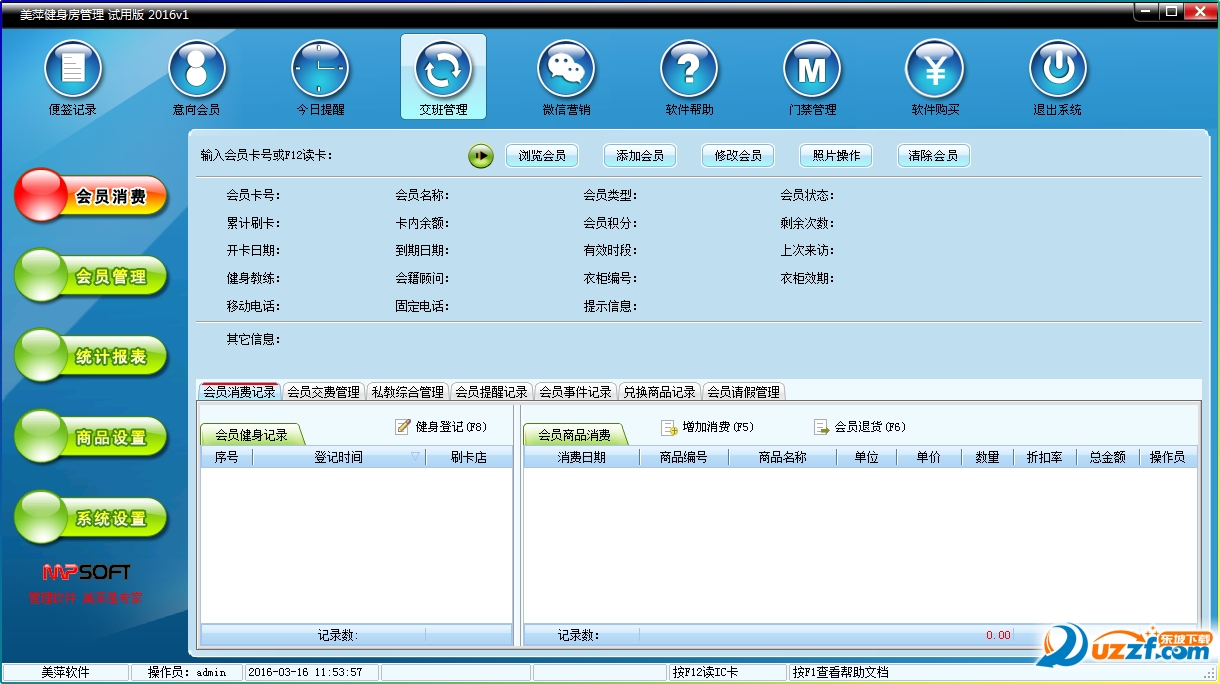Image resolution: width=1220 pixels, height=684 pixels.
Task: Click the 刷卡店 column header
Action: (x=469, y=457)
